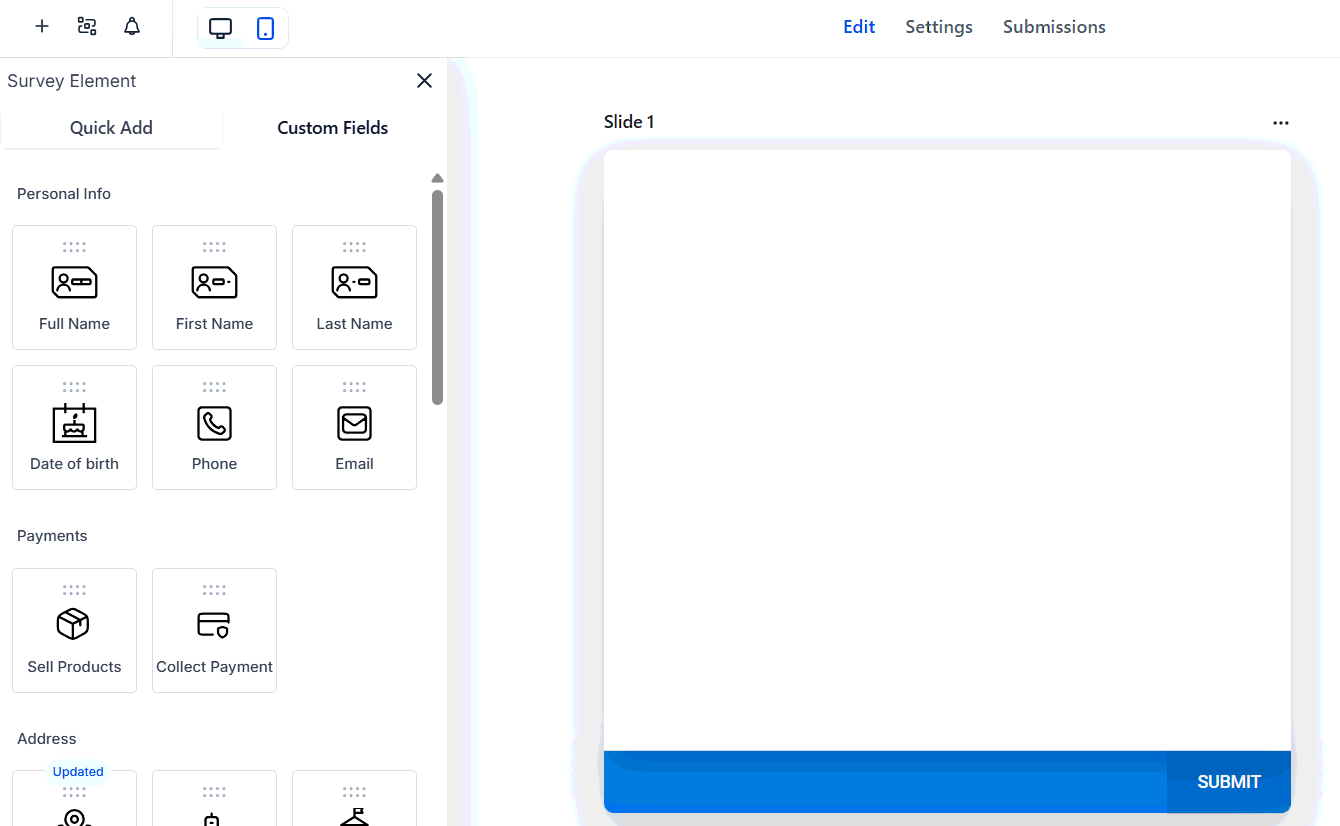
Task: Select the Sell Products payment element
Action: pyautogui.click(x=74, y=630)
